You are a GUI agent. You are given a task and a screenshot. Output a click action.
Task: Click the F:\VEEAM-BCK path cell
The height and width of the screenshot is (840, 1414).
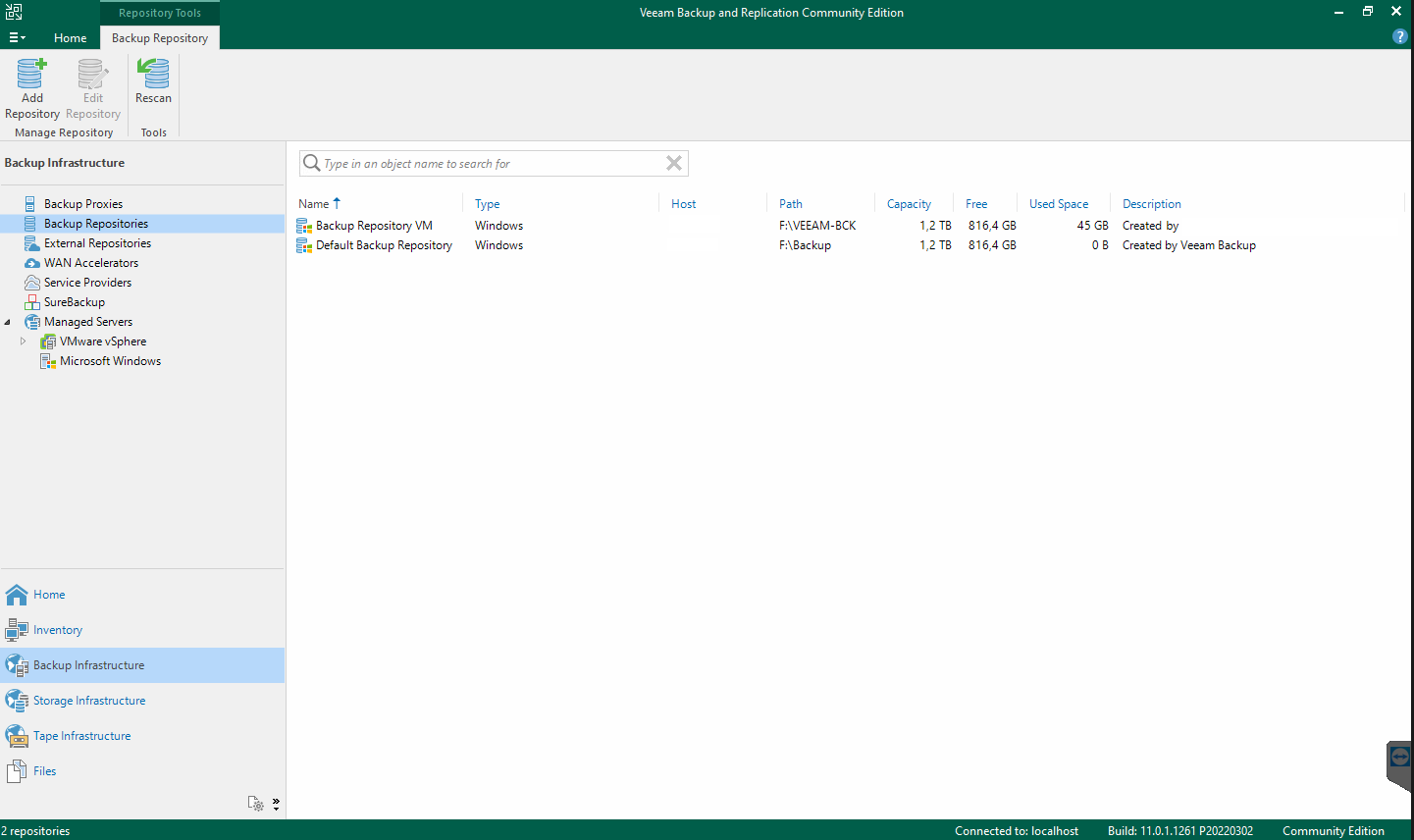(x=817, y=226)
